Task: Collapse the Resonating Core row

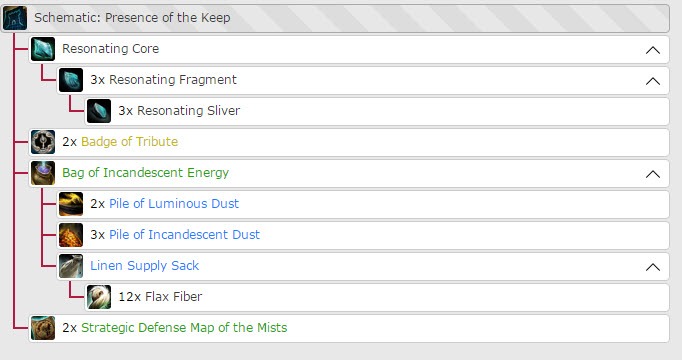Action: [653, 50]
